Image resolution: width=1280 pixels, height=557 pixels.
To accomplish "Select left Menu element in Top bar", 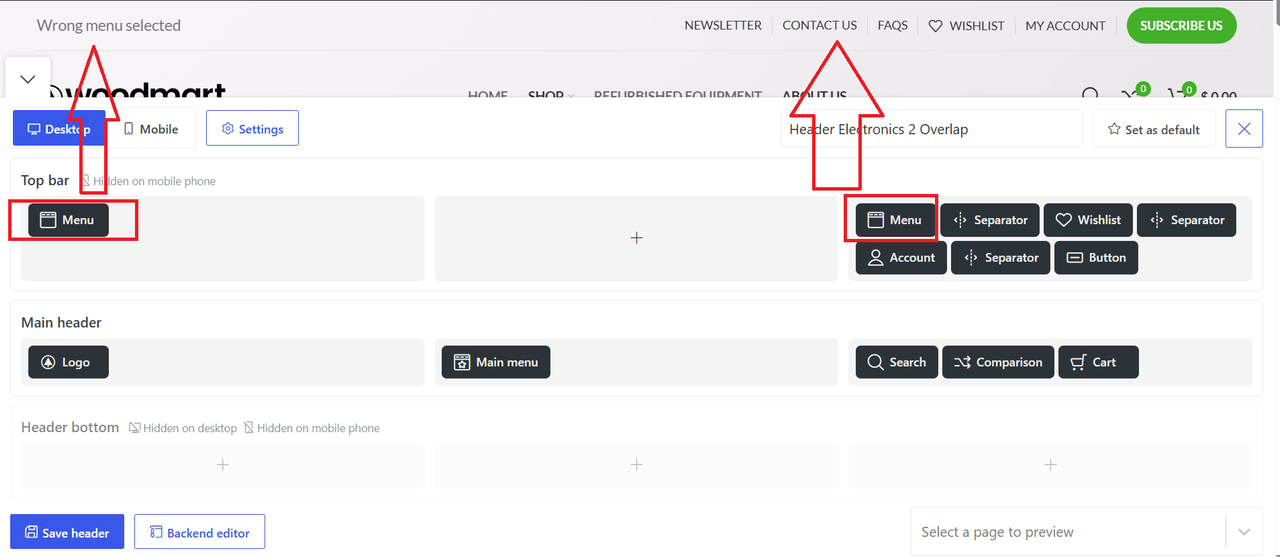I will 68,220.
